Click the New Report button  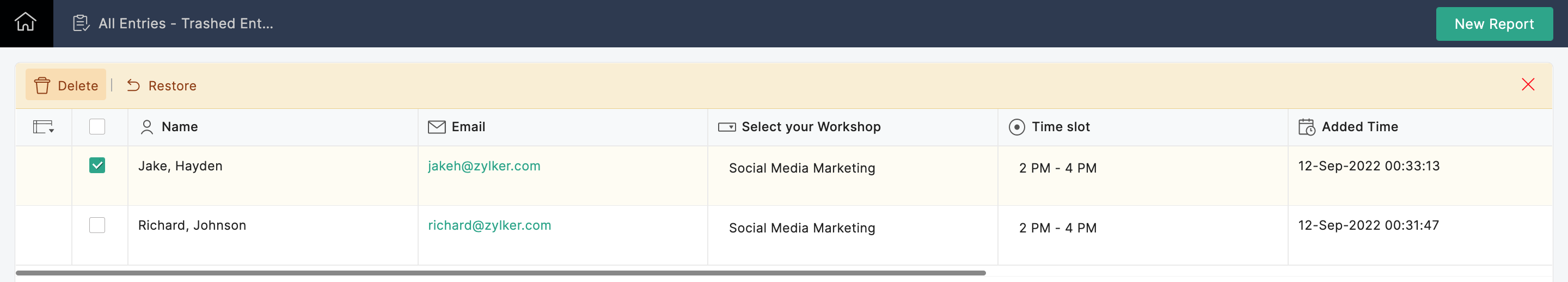(1494, 24)
